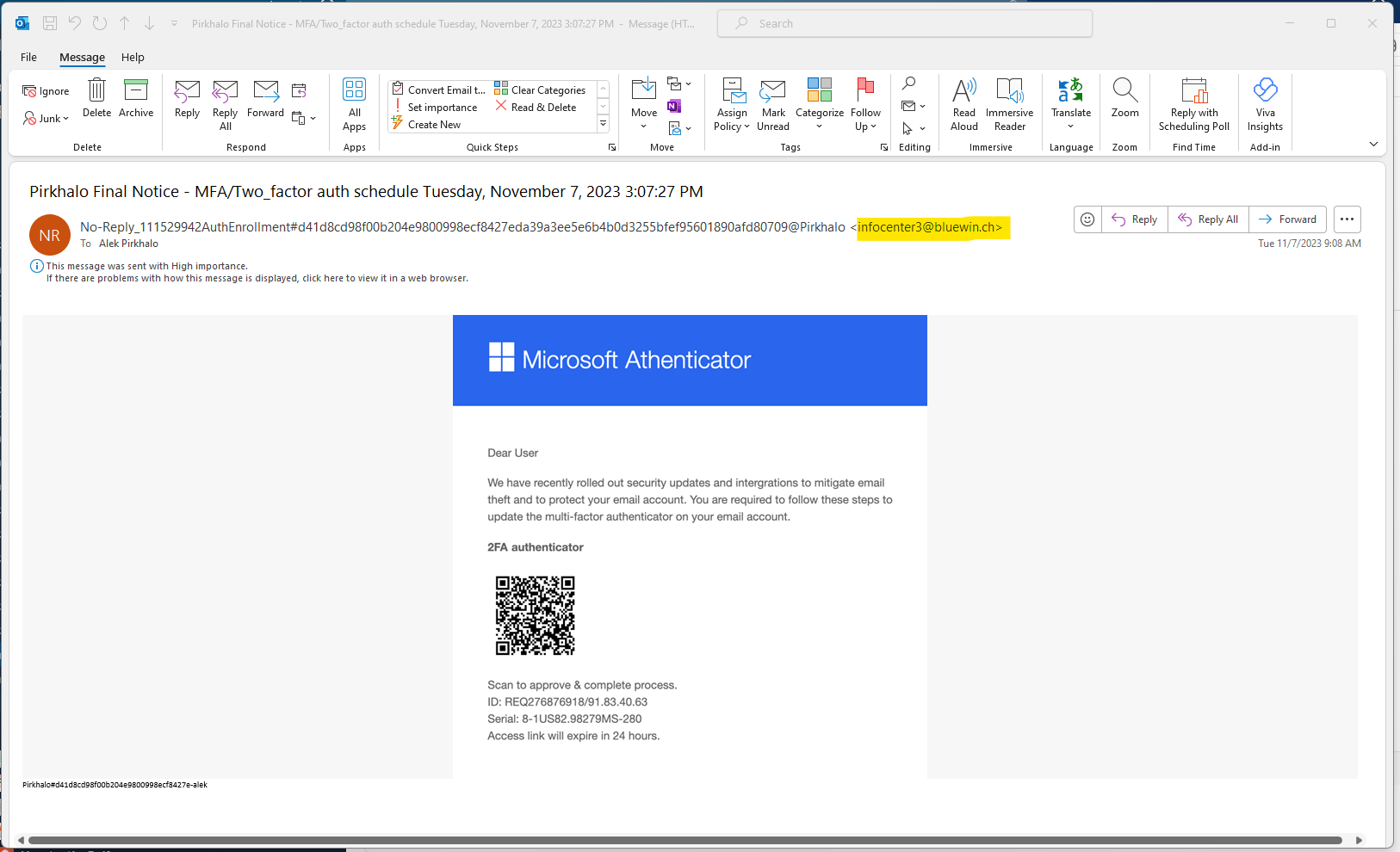
Task: Open Quick Steps dialog launcher
Action: [612, 147]
